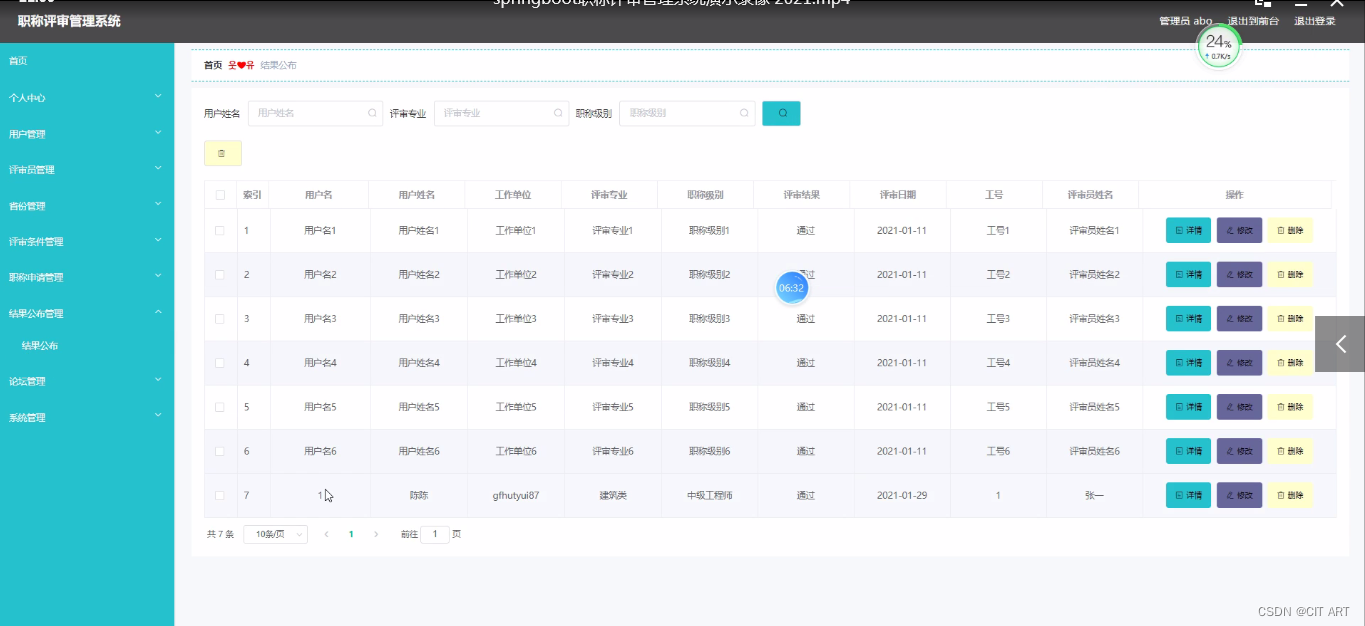Click 首页 in the breadcrumb

coord(213,65)
